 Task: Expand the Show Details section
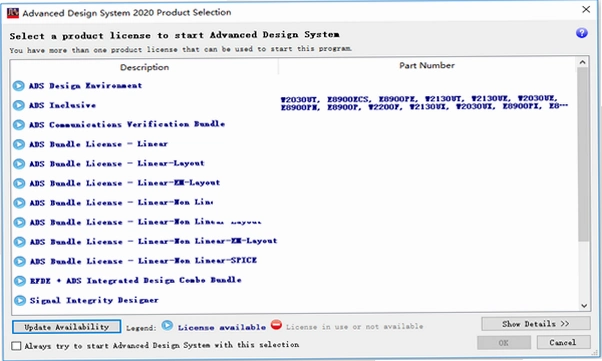pos(536,324)
